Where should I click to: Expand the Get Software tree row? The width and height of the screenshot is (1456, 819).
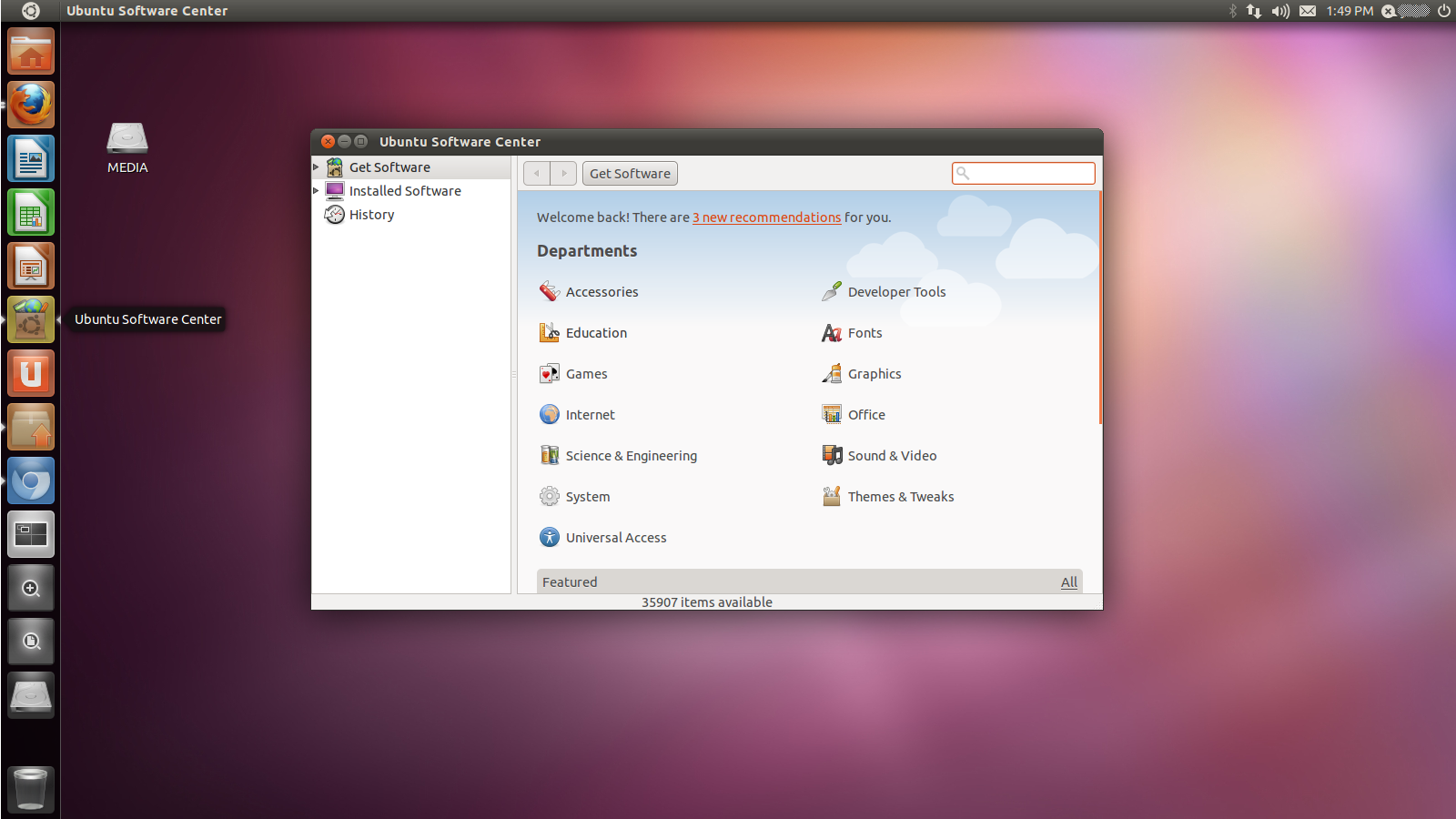click(317, 167)
